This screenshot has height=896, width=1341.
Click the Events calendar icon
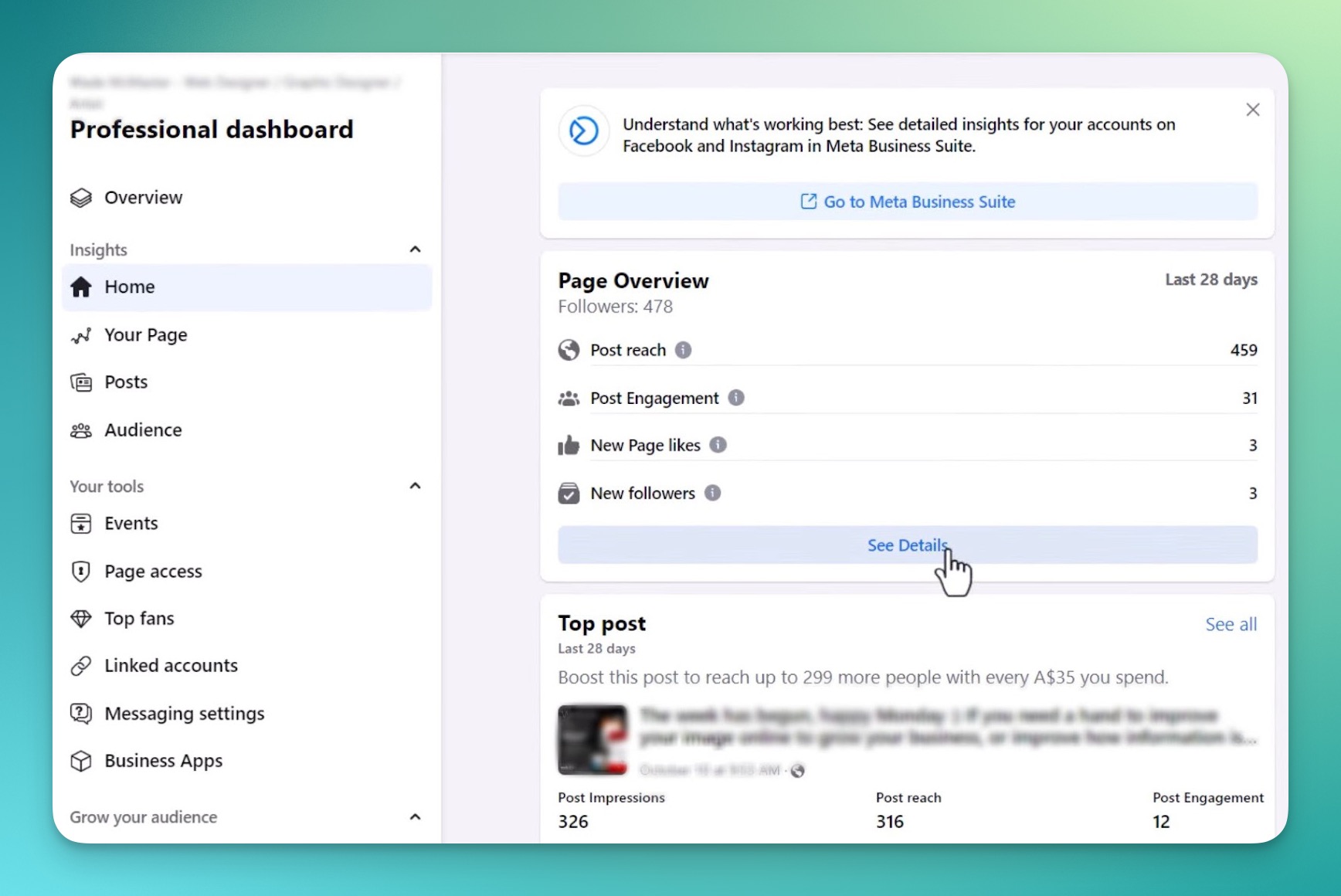pos(82,524)
